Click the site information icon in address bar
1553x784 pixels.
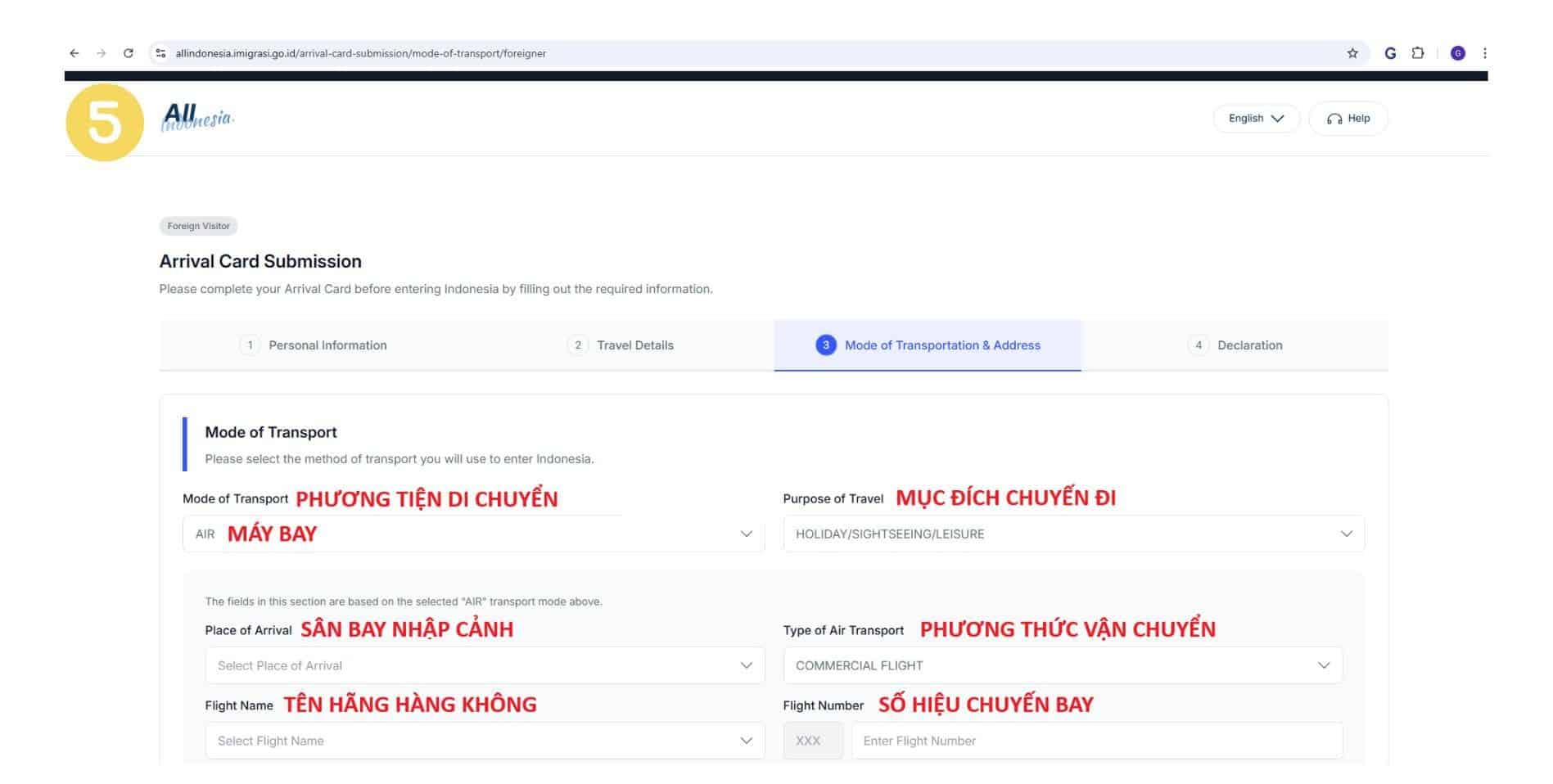(161, 53)
